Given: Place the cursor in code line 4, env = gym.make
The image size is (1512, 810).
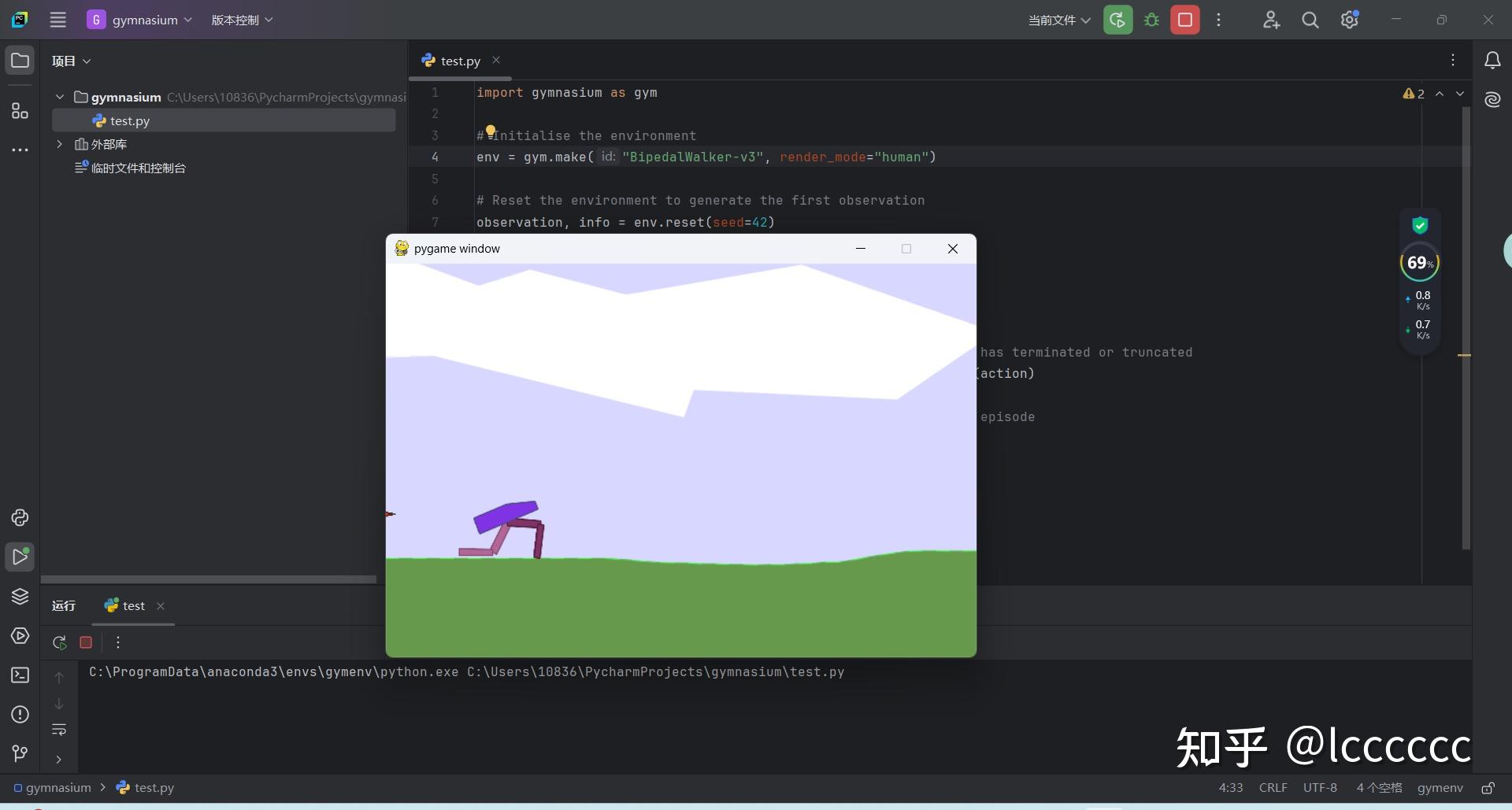Looking at the screenshot, I should [x=706, y=157].
